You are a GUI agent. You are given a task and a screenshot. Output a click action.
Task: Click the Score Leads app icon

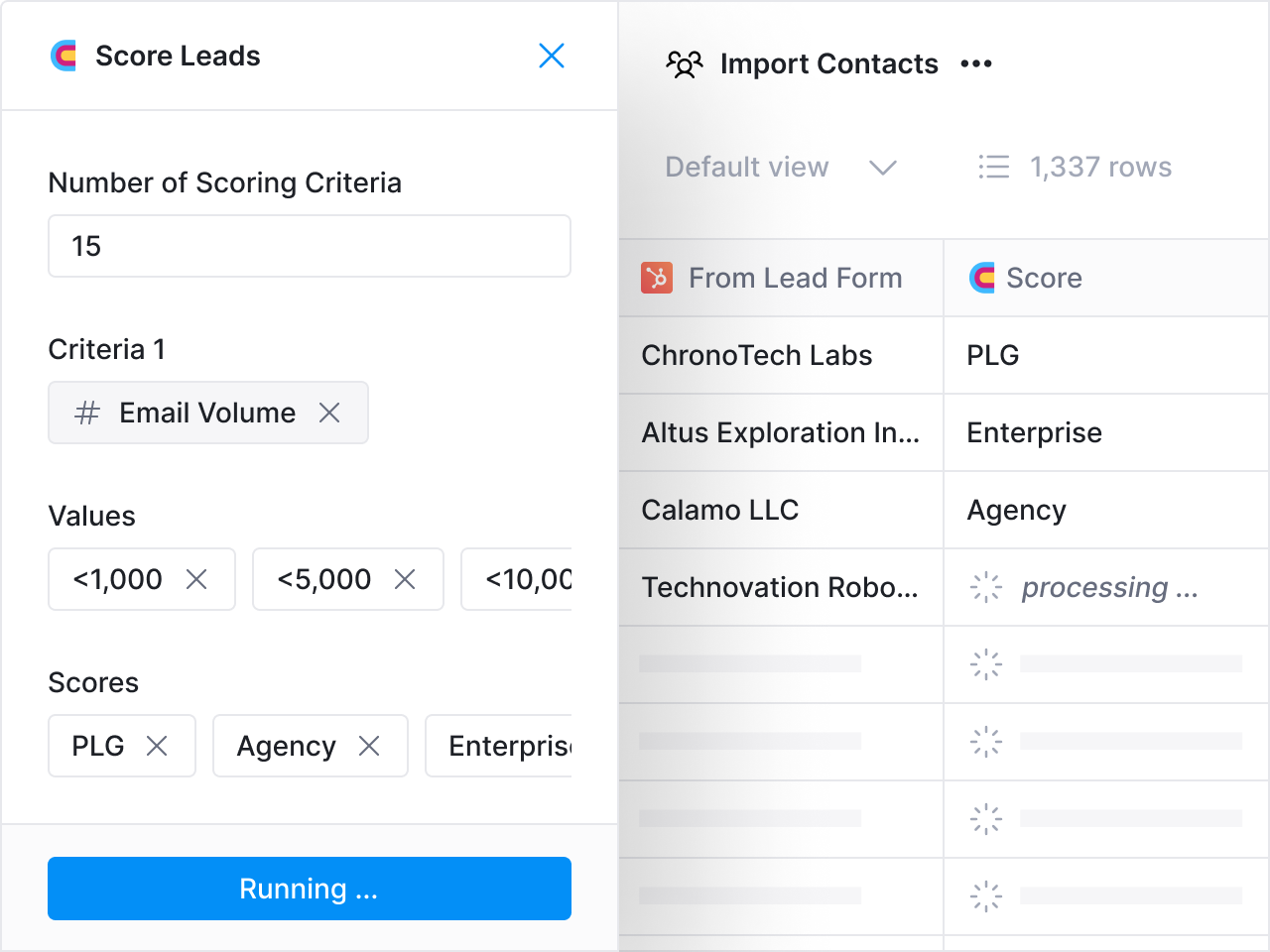[63, 56]
